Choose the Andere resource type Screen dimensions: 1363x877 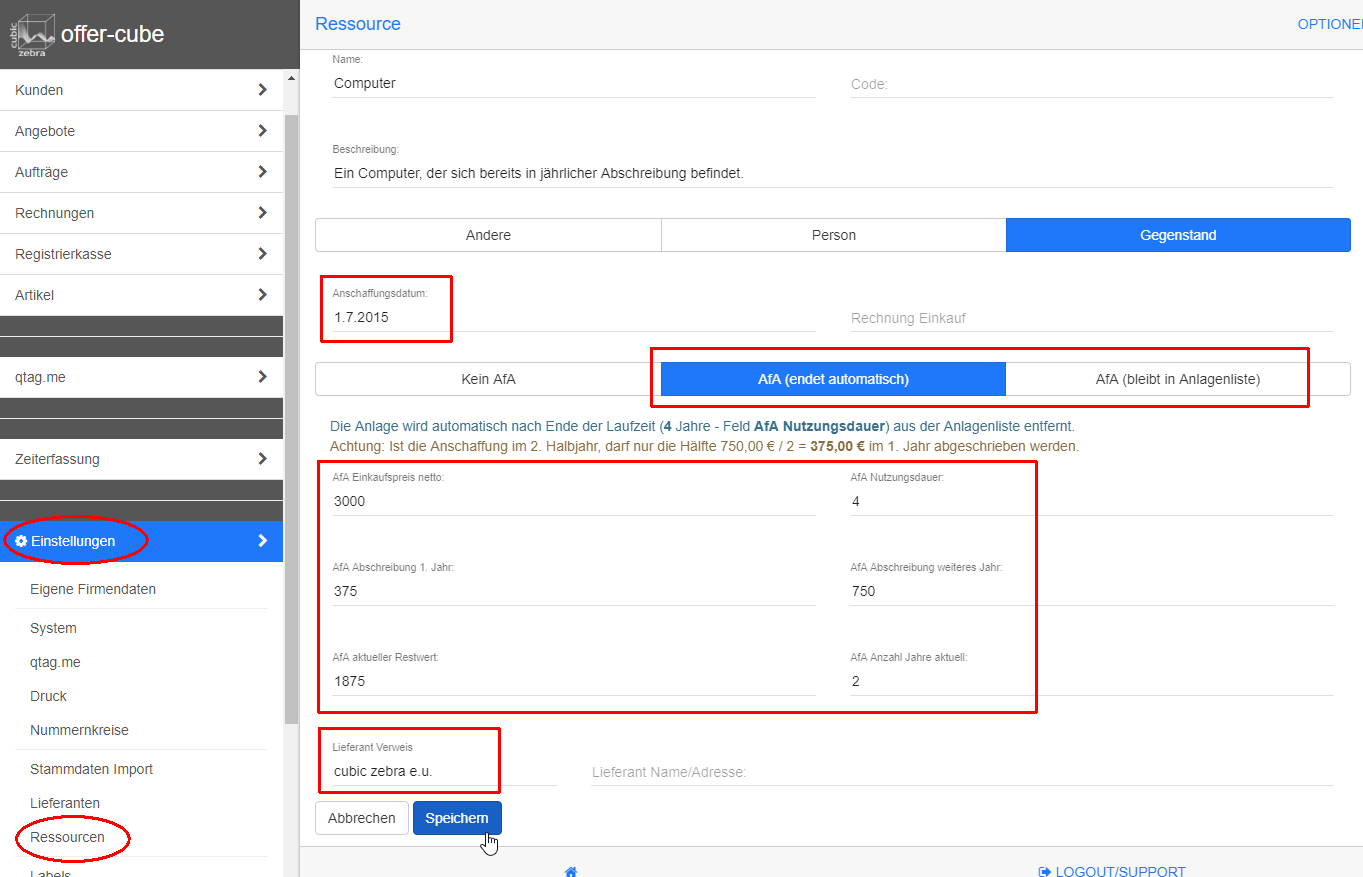coord(488,235)
